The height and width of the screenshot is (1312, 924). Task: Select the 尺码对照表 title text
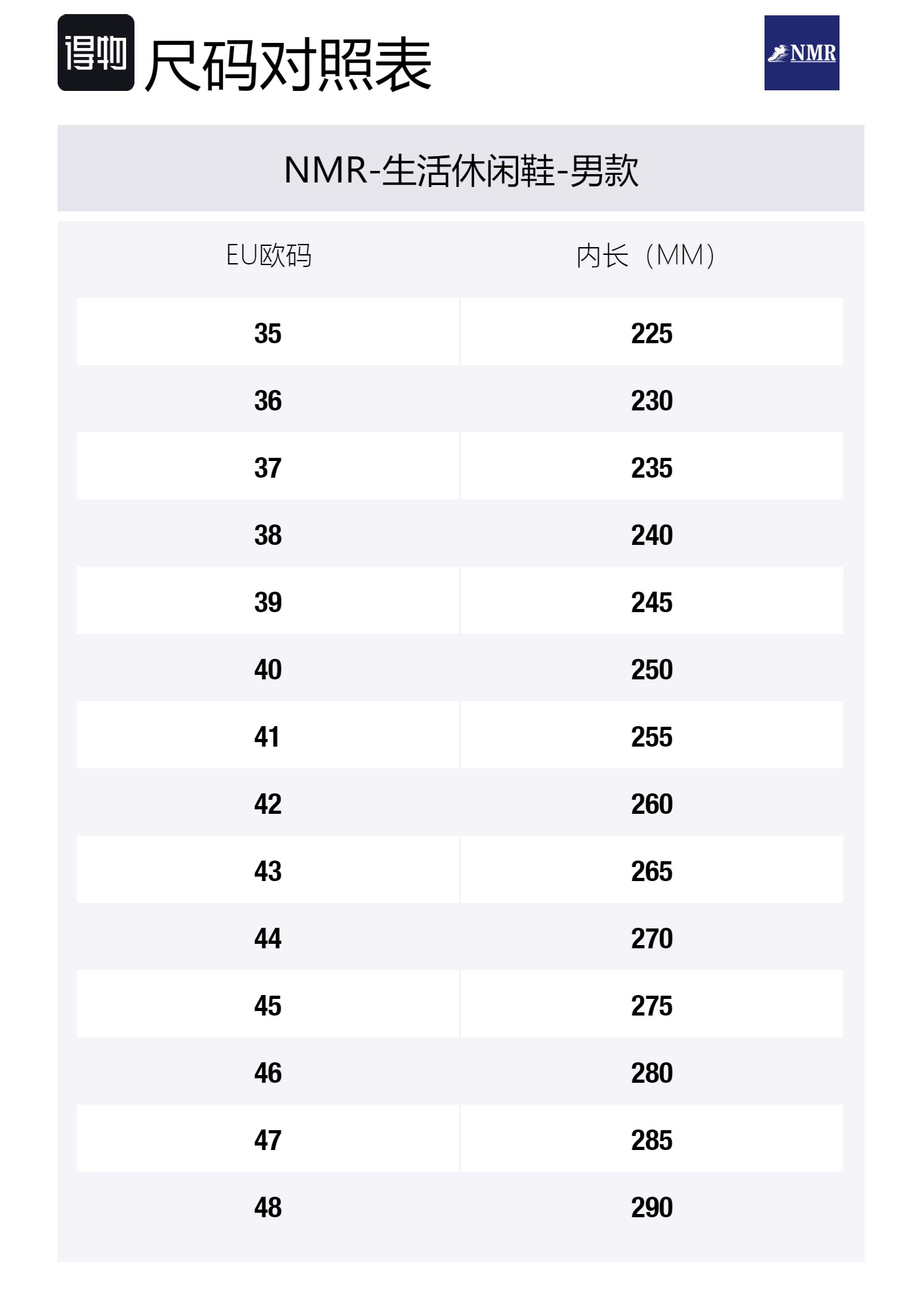[288, 65]
